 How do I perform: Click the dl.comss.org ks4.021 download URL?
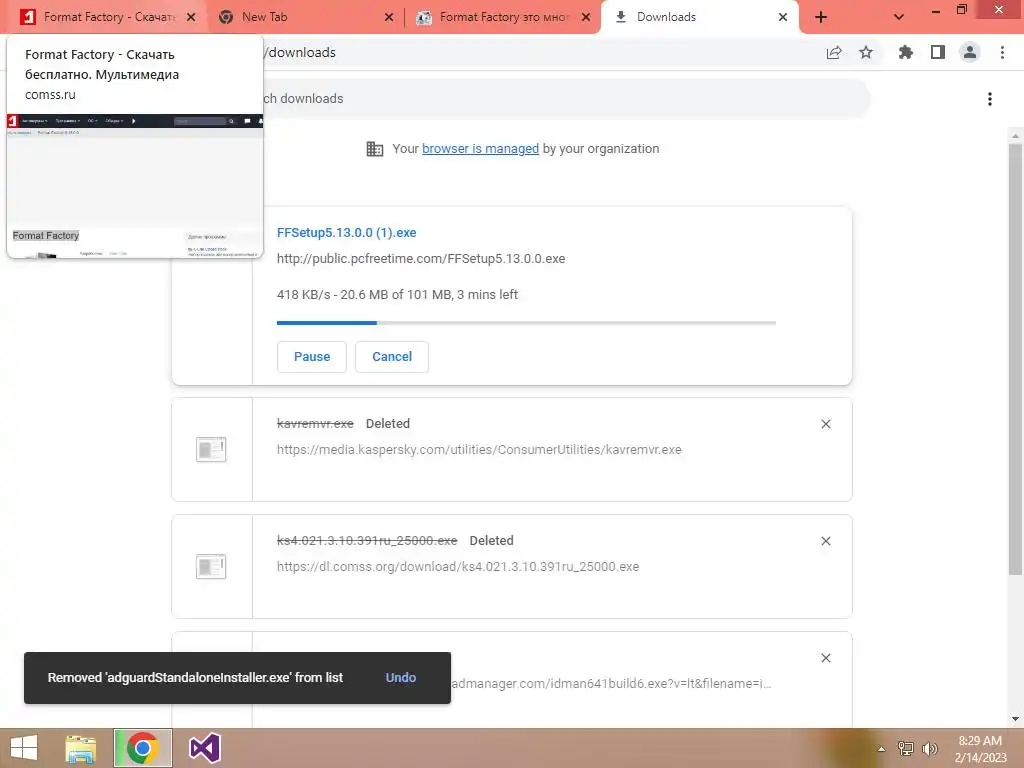(458, 567)
